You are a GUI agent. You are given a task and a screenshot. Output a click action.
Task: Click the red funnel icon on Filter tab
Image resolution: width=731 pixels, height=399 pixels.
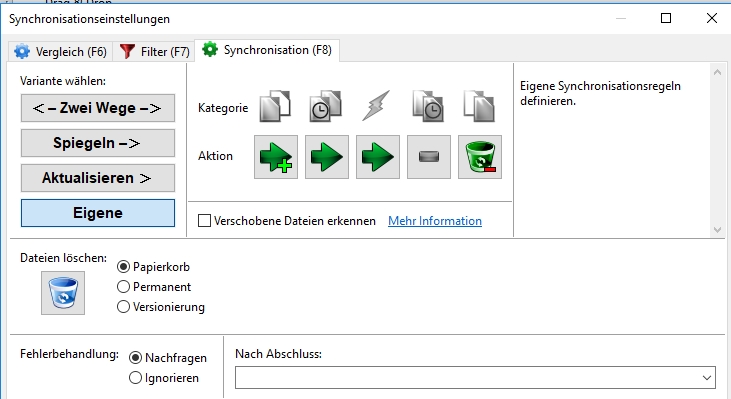click(127, 51)
